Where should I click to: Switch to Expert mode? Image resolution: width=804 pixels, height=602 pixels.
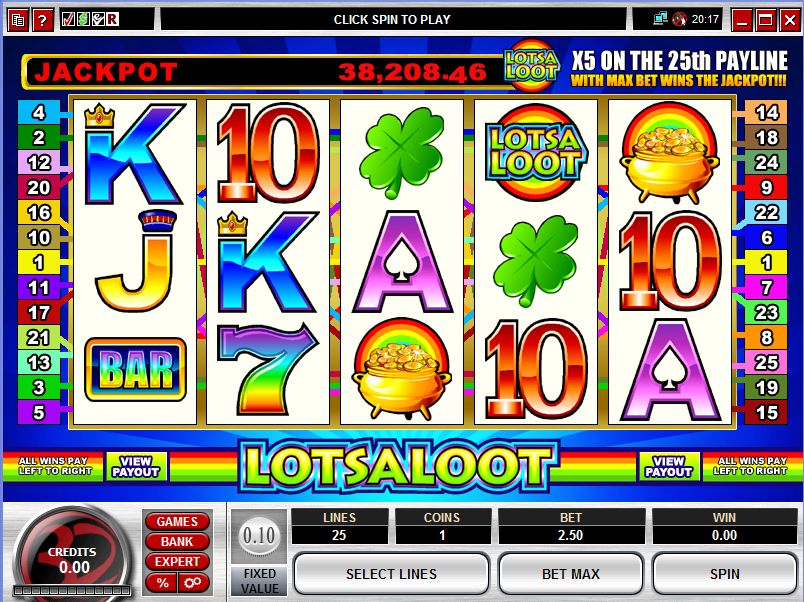pos(177,561)
